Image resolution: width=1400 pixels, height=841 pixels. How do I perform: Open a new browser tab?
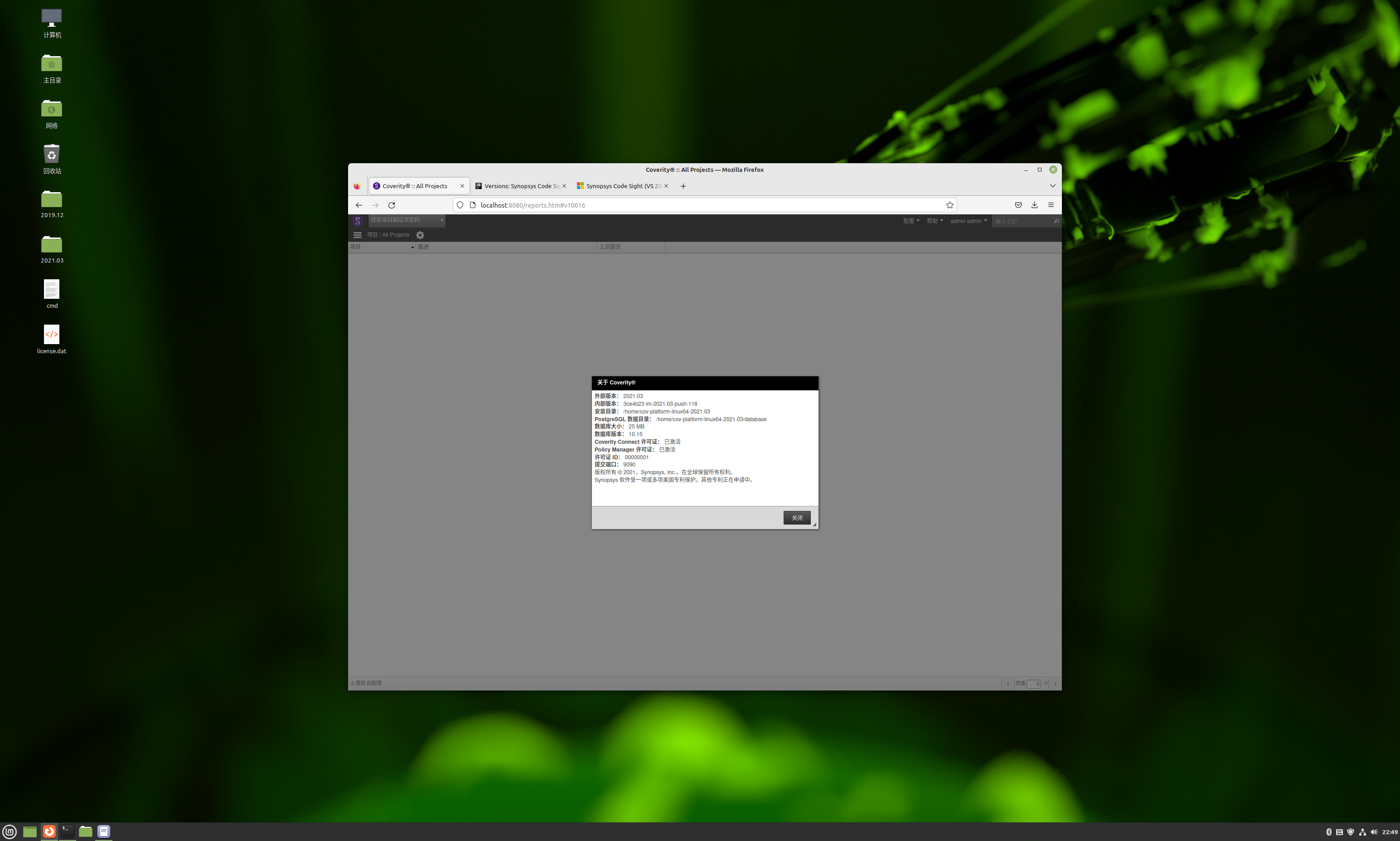[683, 186]
